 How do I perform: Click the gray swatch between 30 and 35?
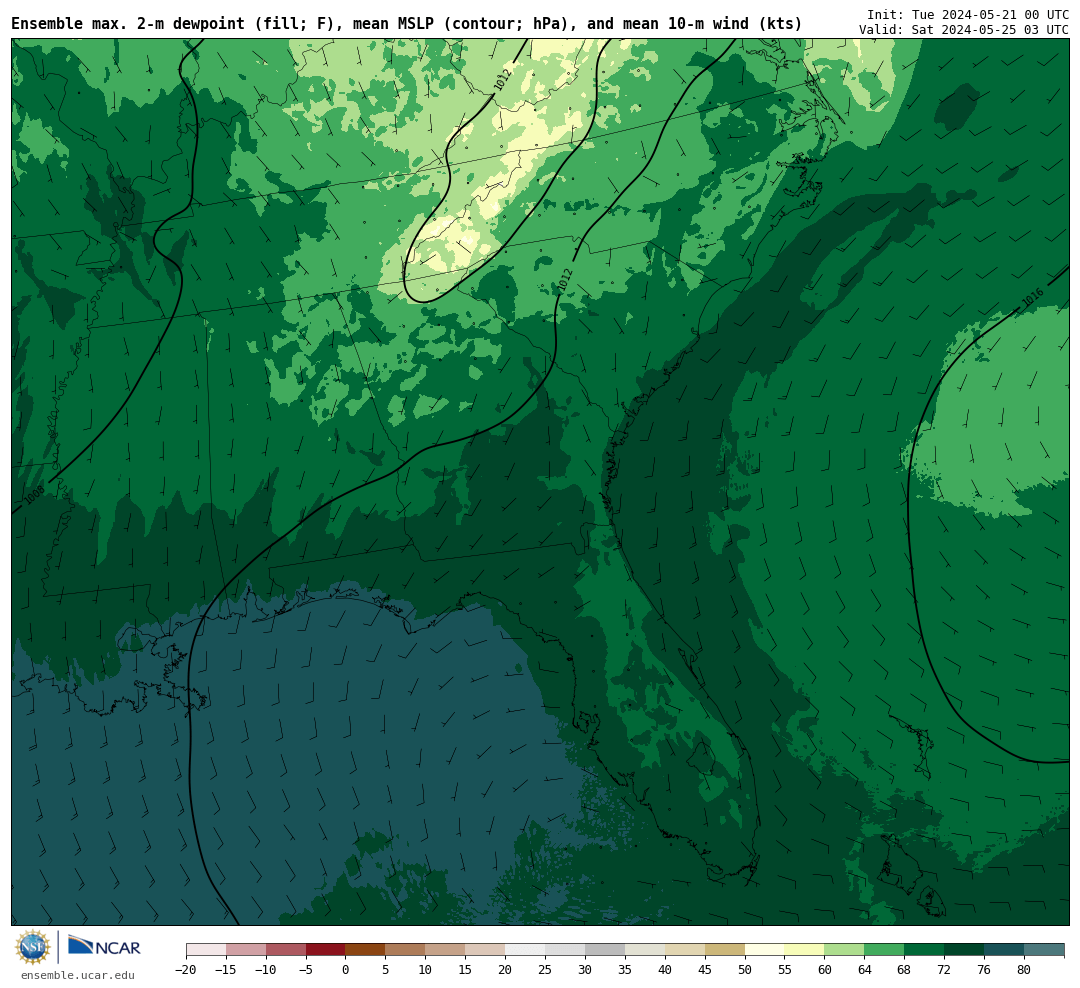tap(605, 950)
